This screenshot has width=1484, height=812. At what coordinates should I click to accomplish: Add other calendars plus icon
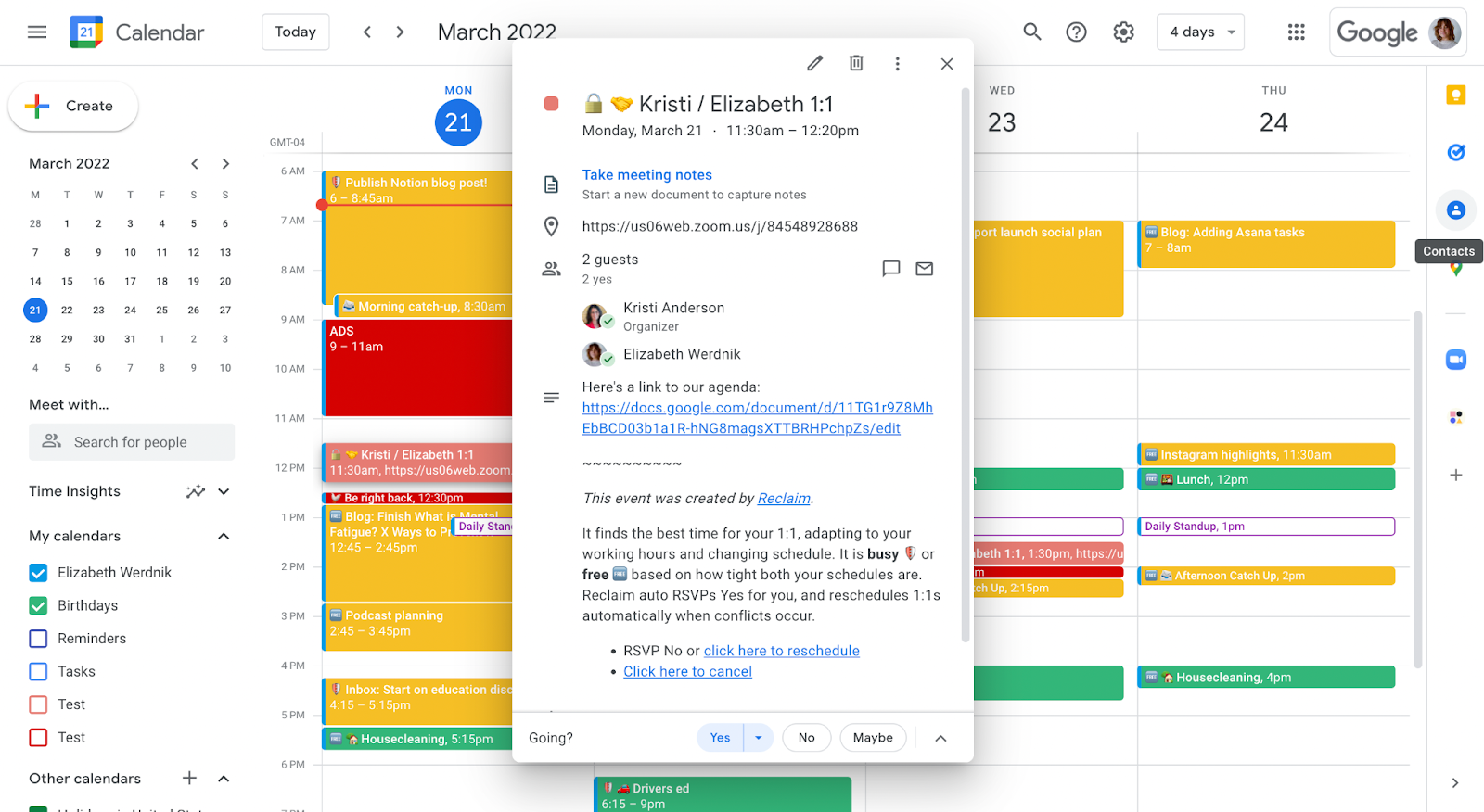click(189, 778)
